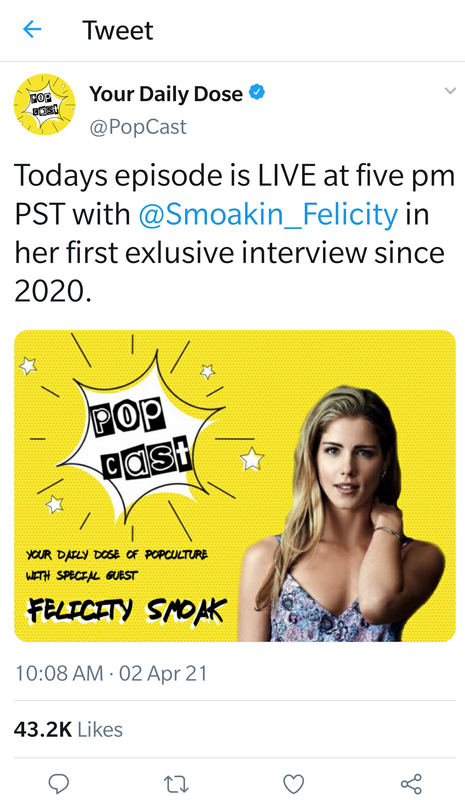Like the tweet with the heart icon

[293, 784]
